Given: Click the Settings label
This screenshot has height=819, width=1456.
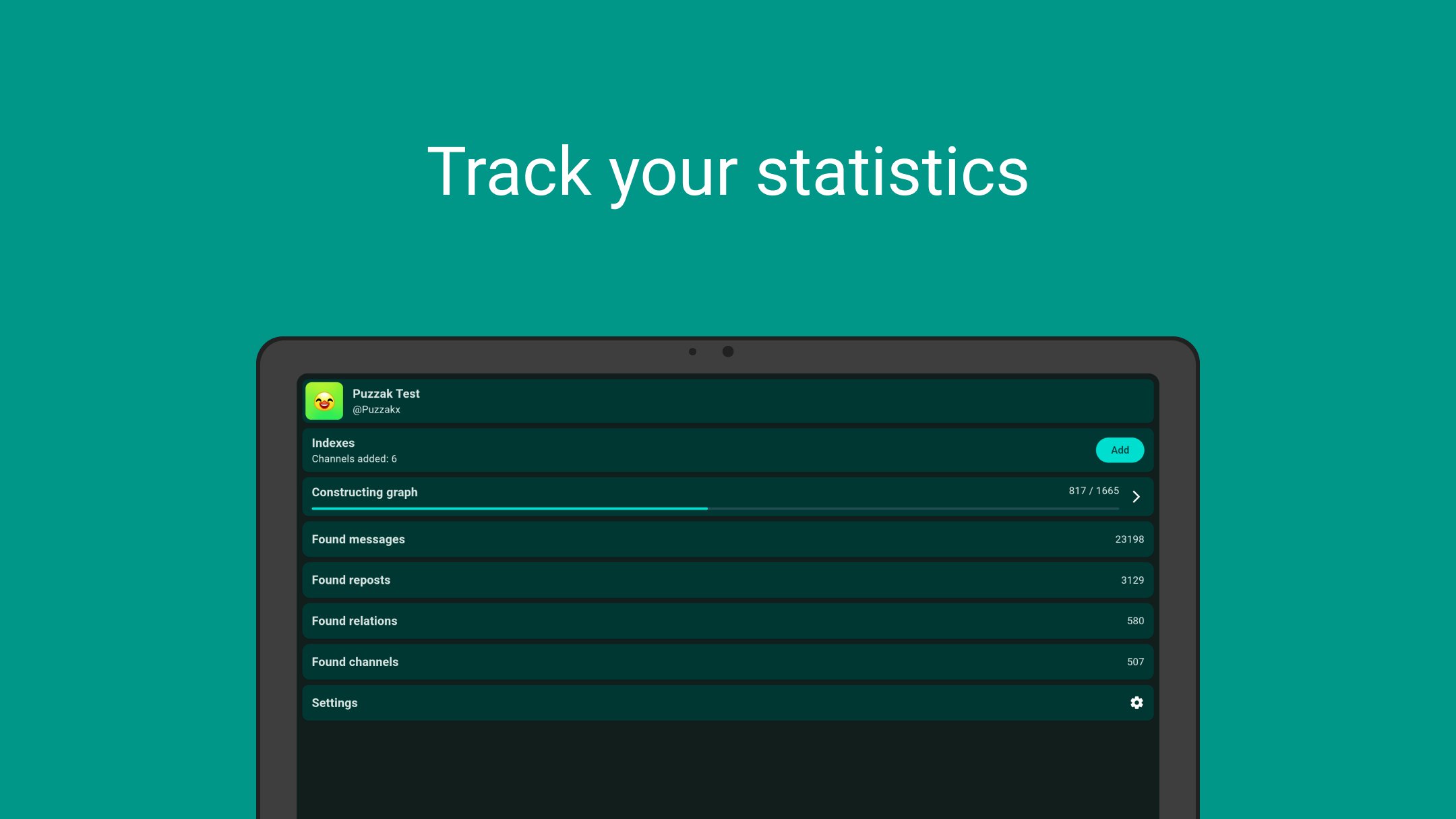Looking at the screenshot, I should click(x=334, y=702).
